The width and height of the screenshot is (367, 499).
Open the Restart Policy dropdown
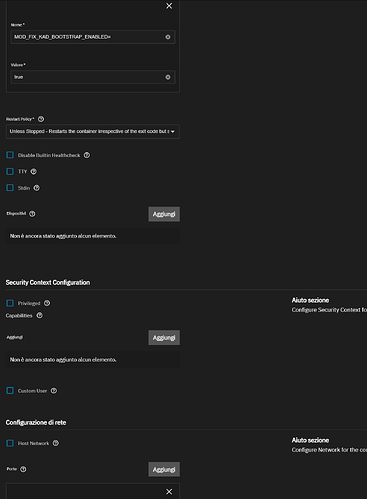[93, 131]
